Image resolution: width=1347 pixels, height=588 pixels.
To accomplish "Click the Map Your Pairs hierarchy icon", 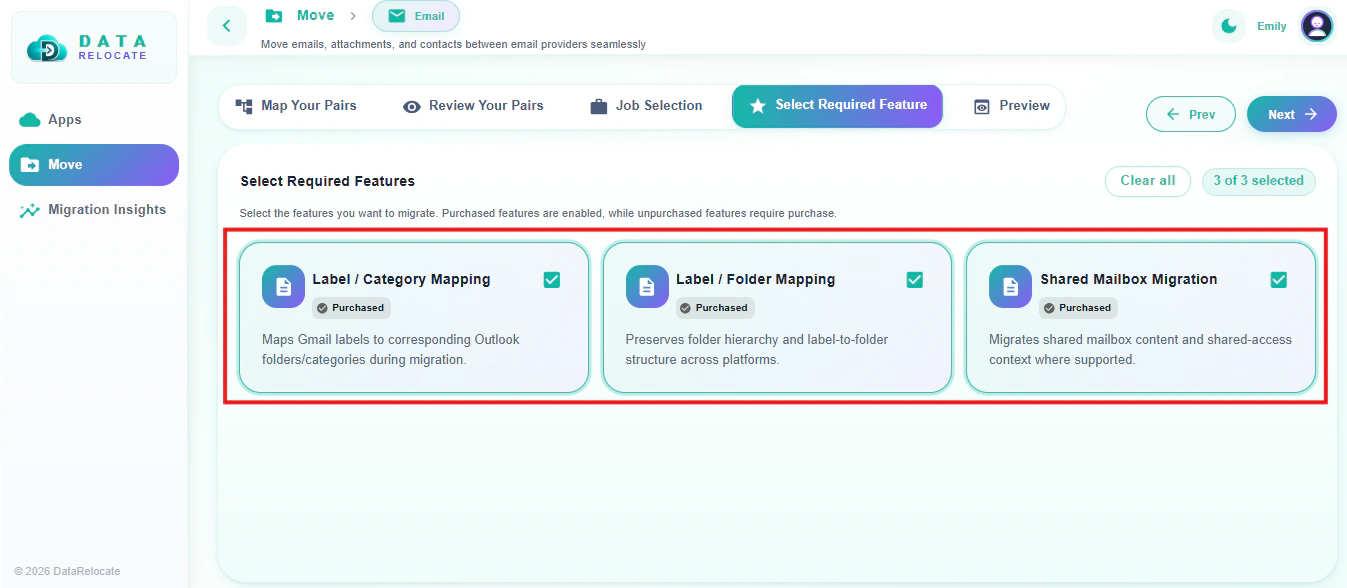I will [244, 106].
